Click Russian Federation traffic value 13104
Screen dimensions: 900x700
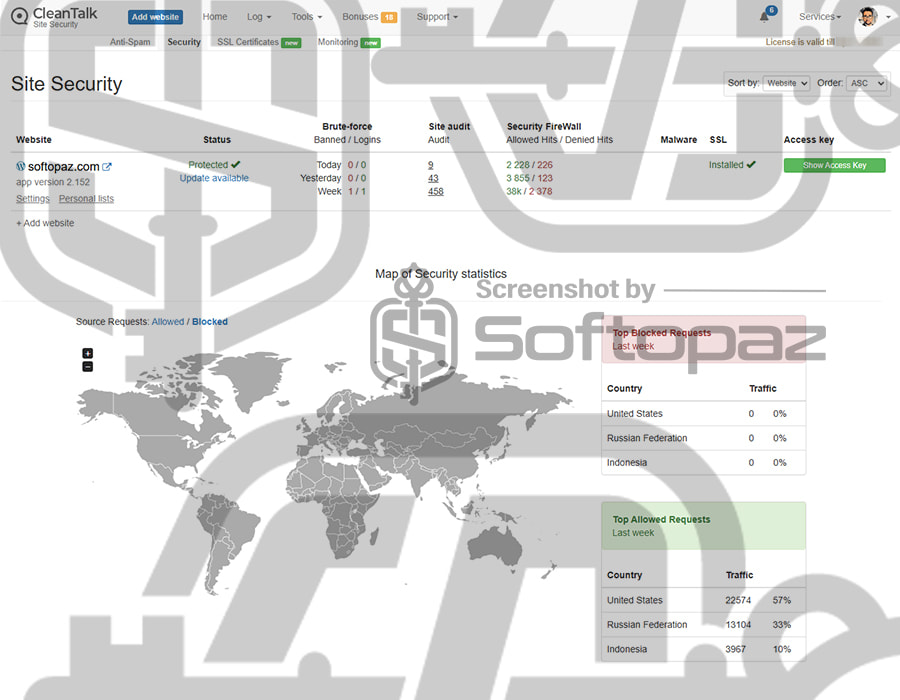tap(738, 625)
